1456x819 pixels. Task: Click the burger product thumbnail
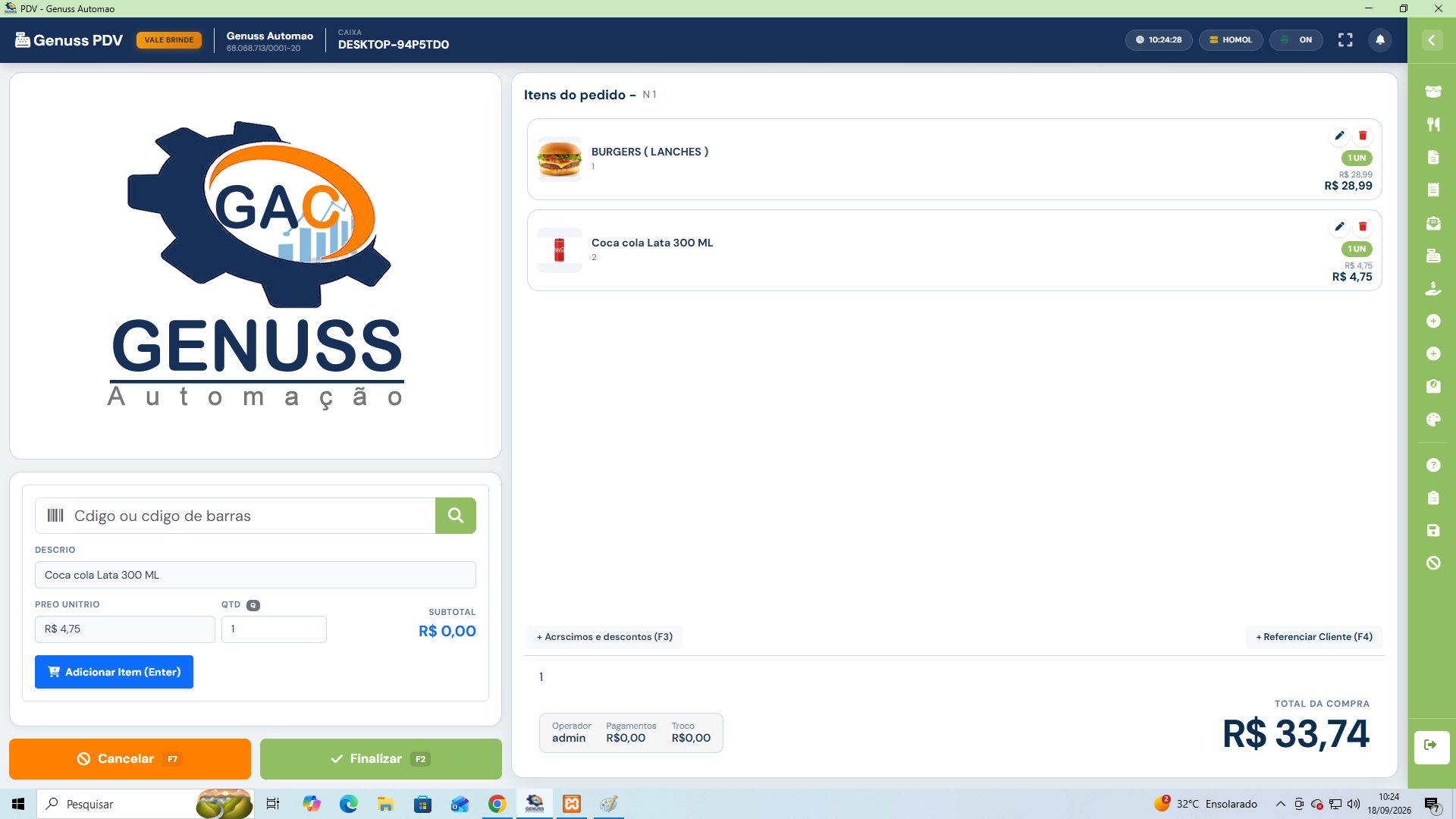pos(560,159)
